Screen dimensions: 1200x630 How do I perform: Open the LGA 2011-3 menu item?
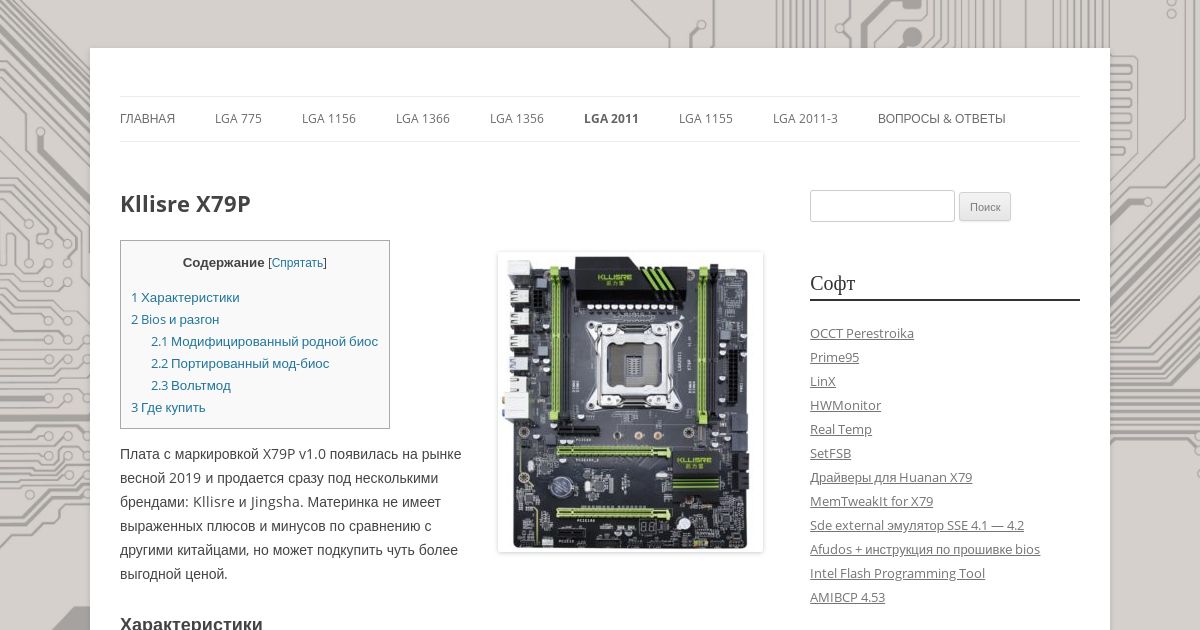pos(805,118)
